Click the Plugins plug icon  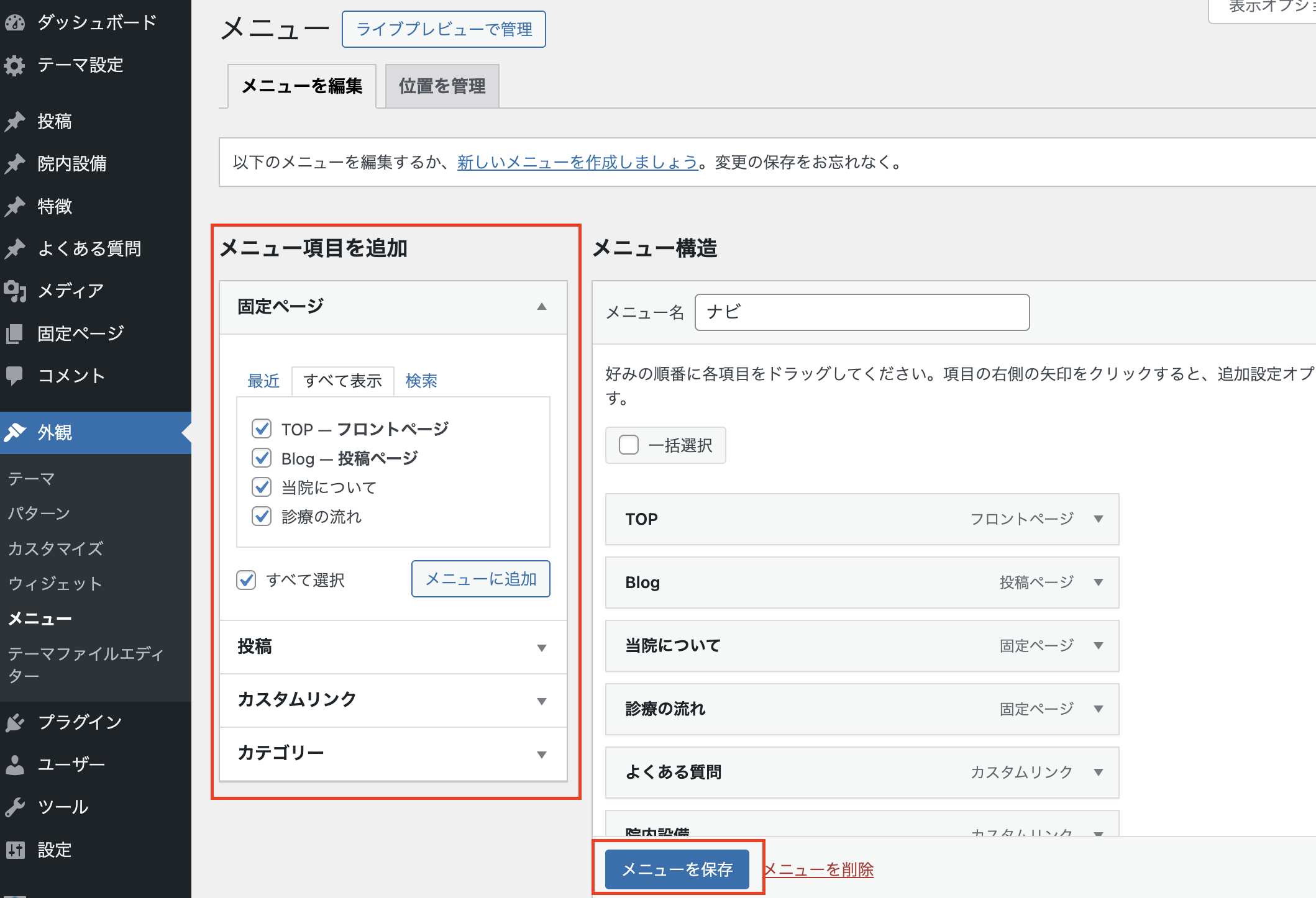click(x=15, y=722)
